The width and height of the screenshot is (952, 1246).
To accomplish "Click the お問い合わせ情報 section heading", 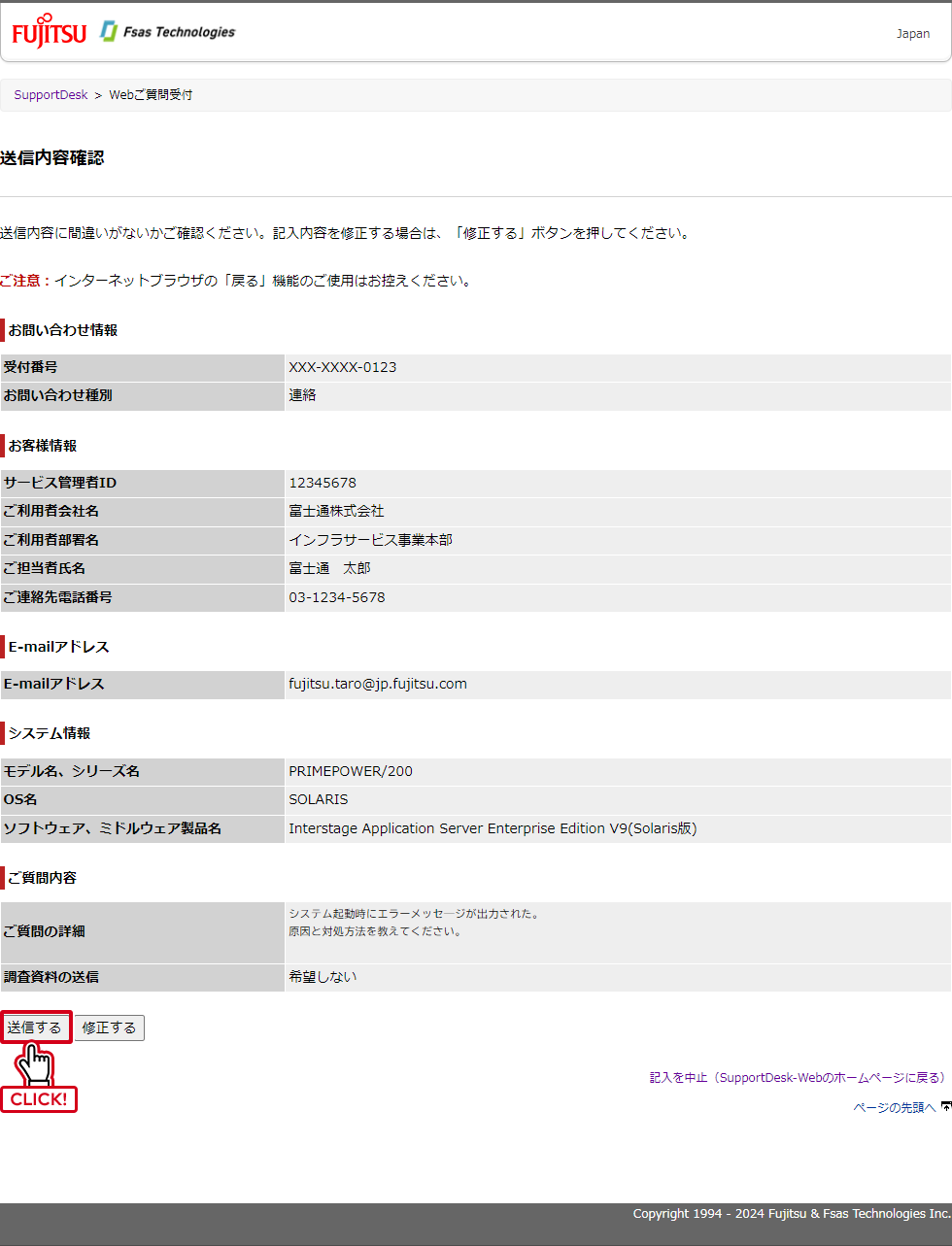I will pyautogui.click(x=62, y=330).
